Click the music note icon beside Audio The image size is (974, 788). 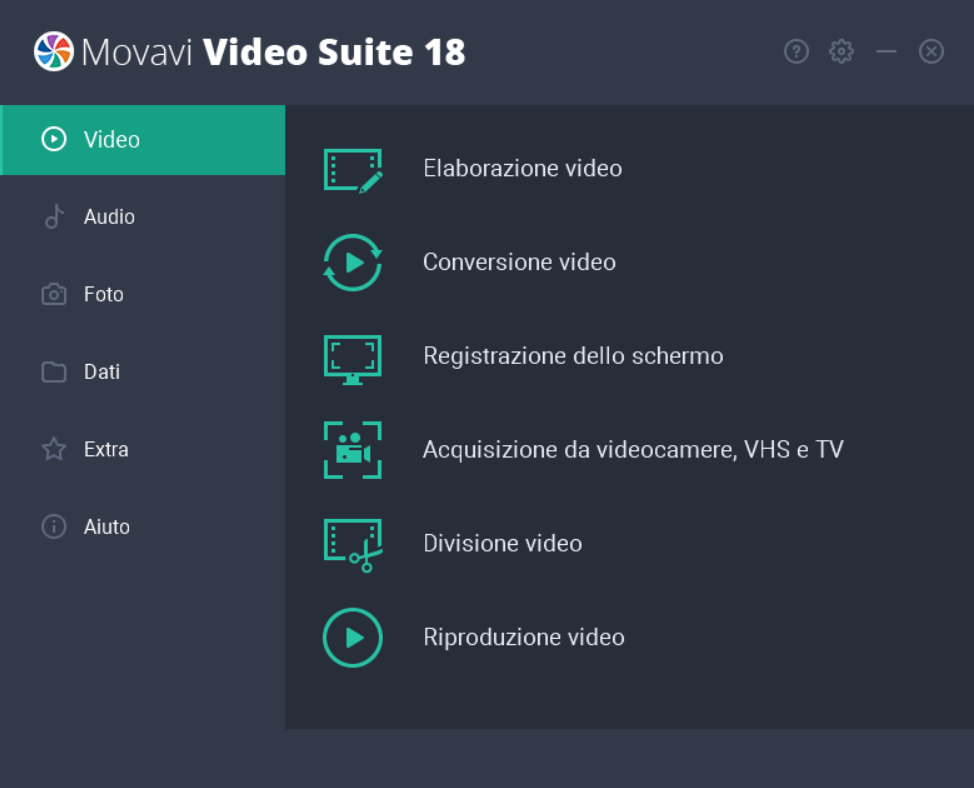(54, 217)
